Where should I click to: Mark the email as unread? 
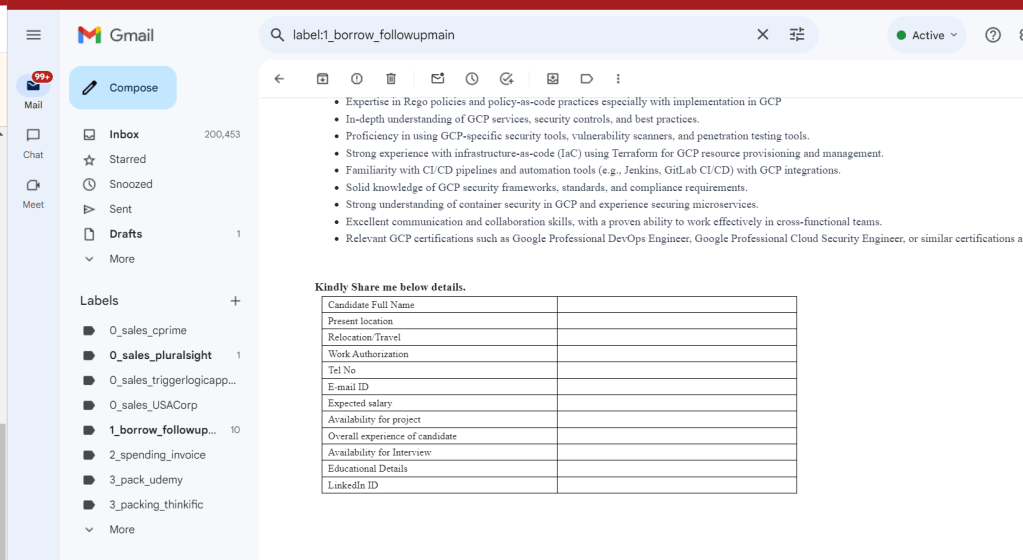[x=438, y=78]
